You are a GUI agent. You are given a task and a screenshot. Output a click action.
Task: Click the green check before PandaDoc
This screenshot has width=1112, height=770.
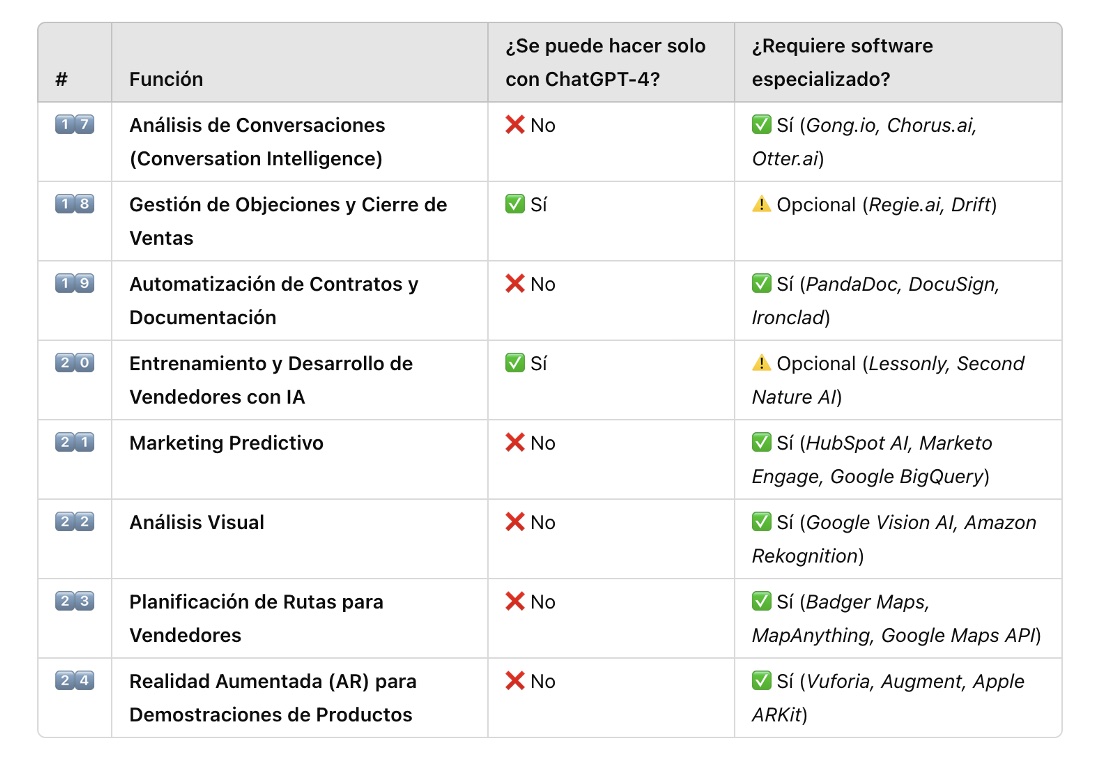(761, 284)
